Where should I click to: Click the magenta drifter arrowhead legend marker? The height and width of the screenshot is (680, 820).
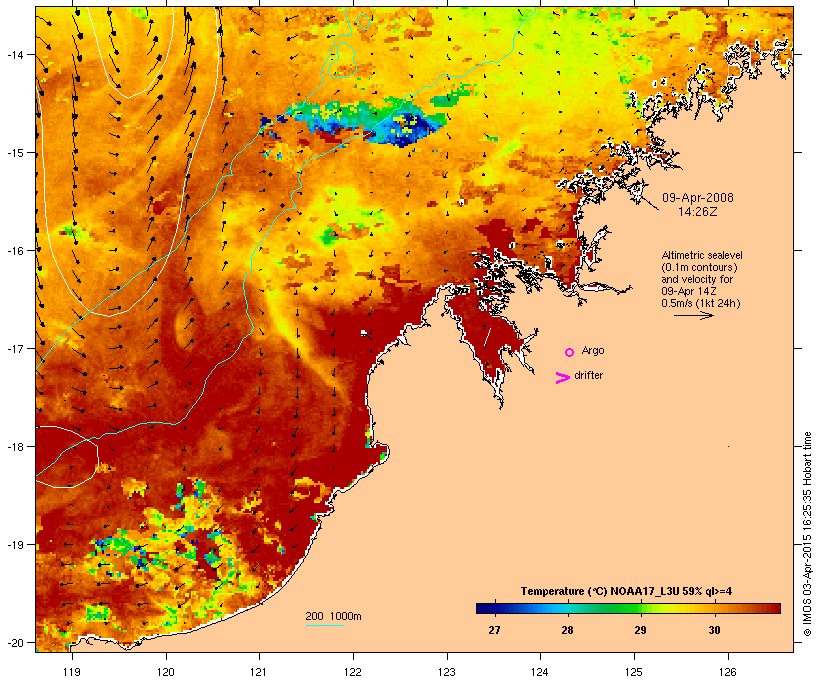tap(563, 378)
